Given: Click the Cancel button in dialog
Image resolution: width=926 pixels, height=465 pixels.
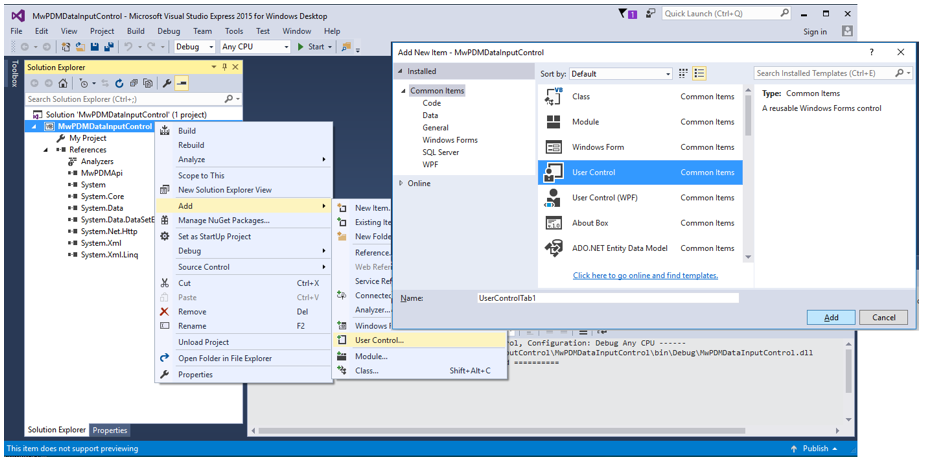Looking at the screenshot, I should point(884,317).
